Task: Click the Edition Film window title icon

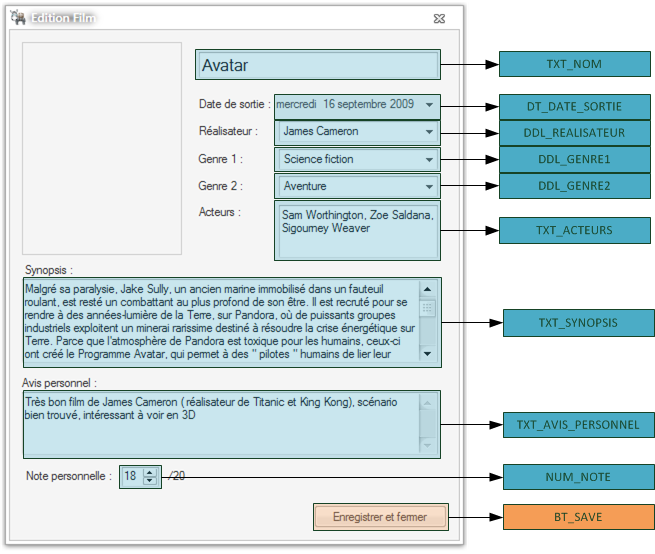Action: click(x=17, y=18)
